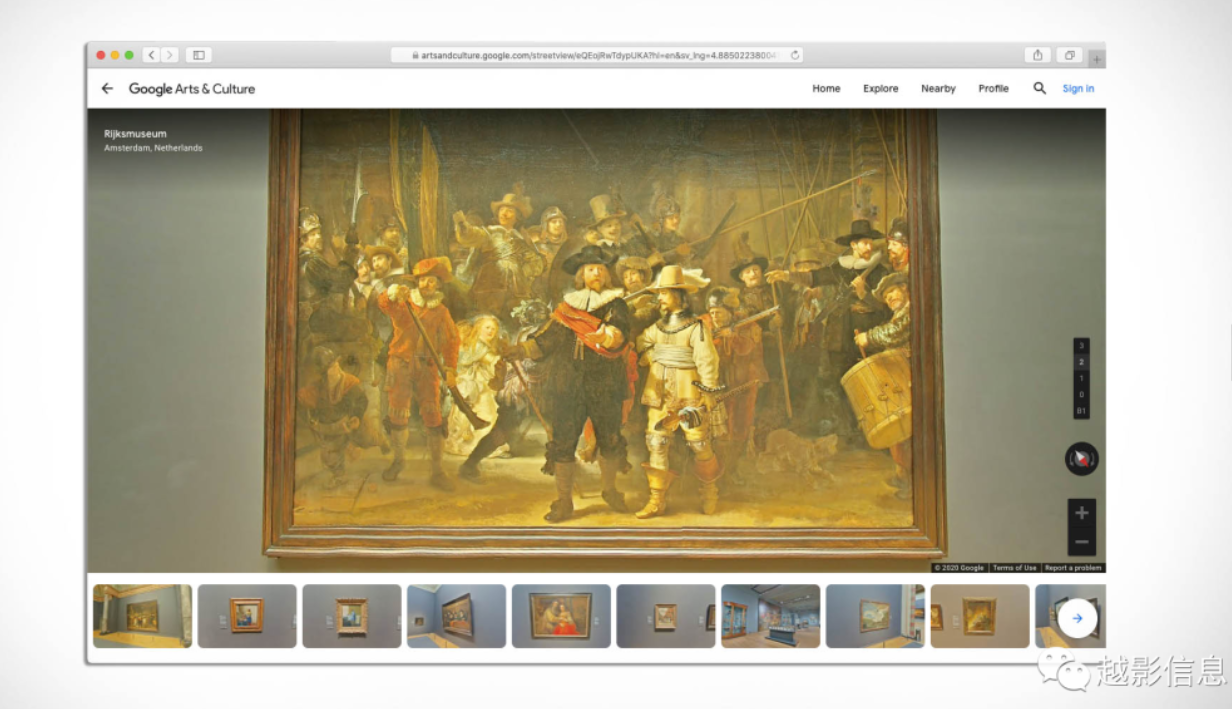Click the blue next arrow on thumbnail strip
This screenshot has height=709, width=1232.
pyautogui.click(x=1077, y=618)
